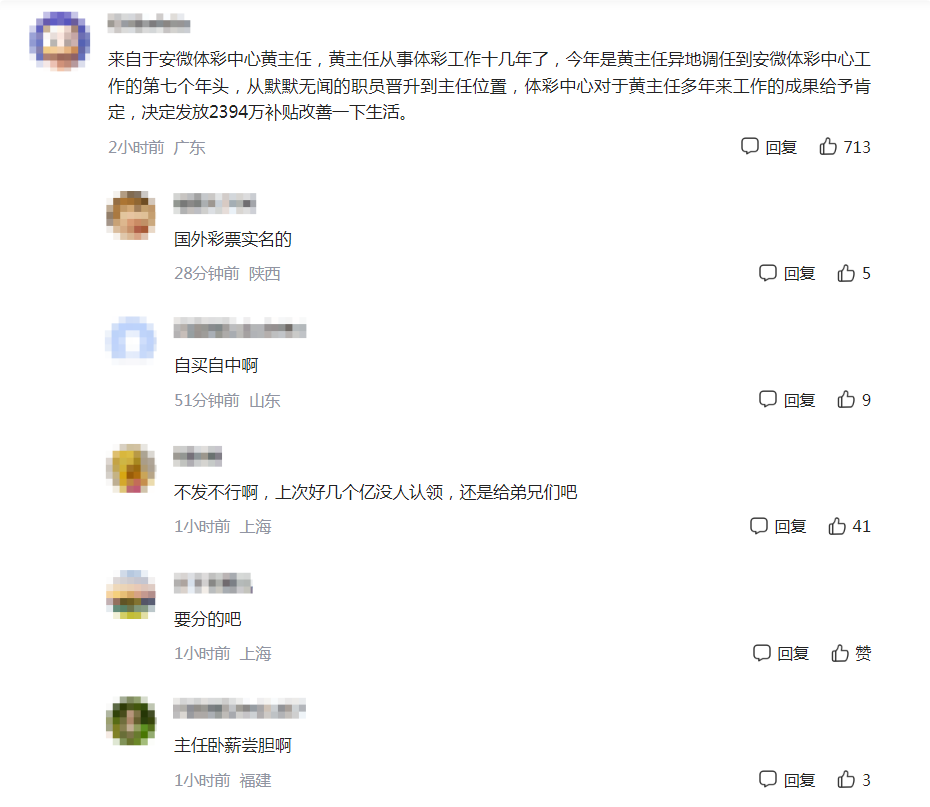Open username of the top commenter
This screenshot has height=807, width=930.
coord(149,24)
